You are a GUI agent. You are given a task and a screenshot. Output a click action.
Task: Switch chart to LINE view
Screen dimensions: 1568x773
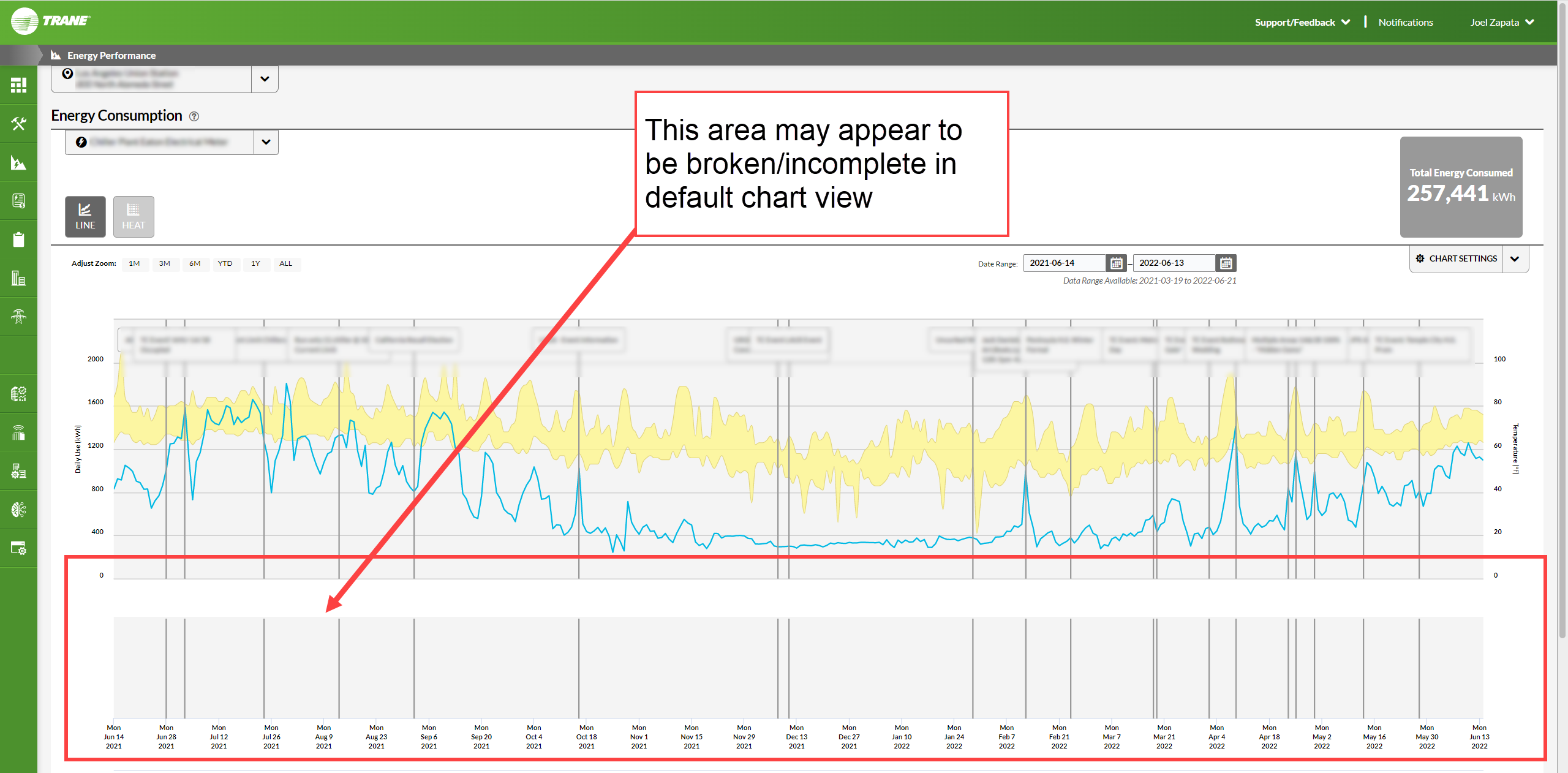85,217
